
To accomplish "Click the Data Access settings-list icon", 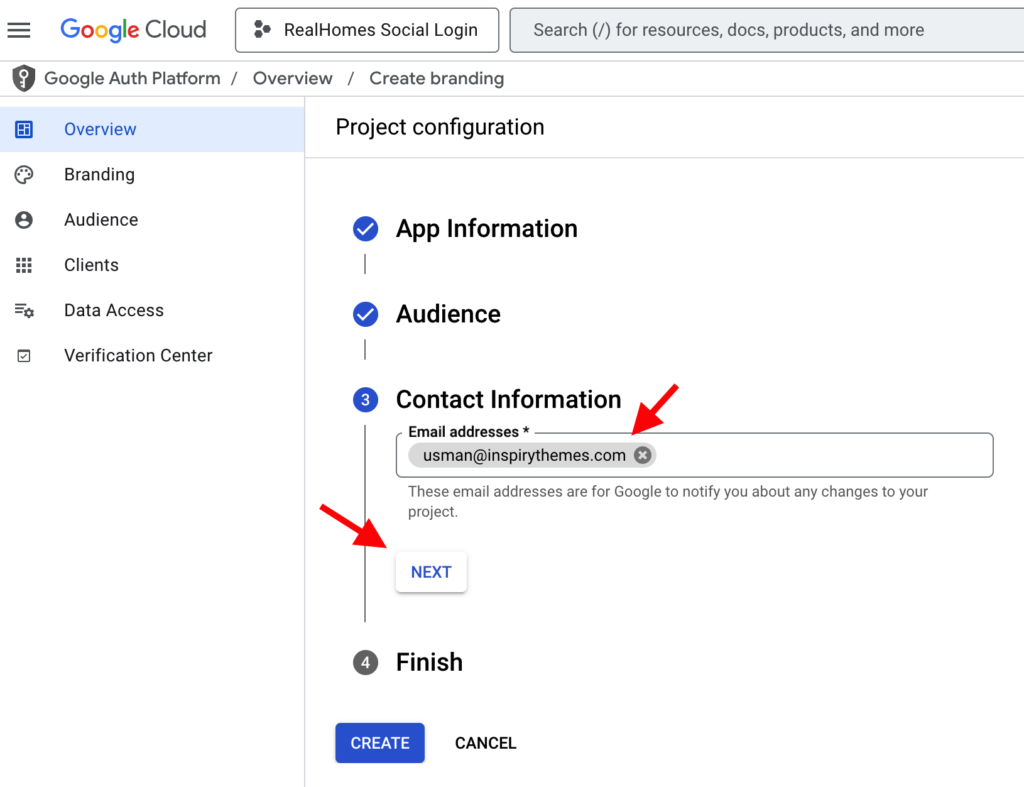I will 24,310.
